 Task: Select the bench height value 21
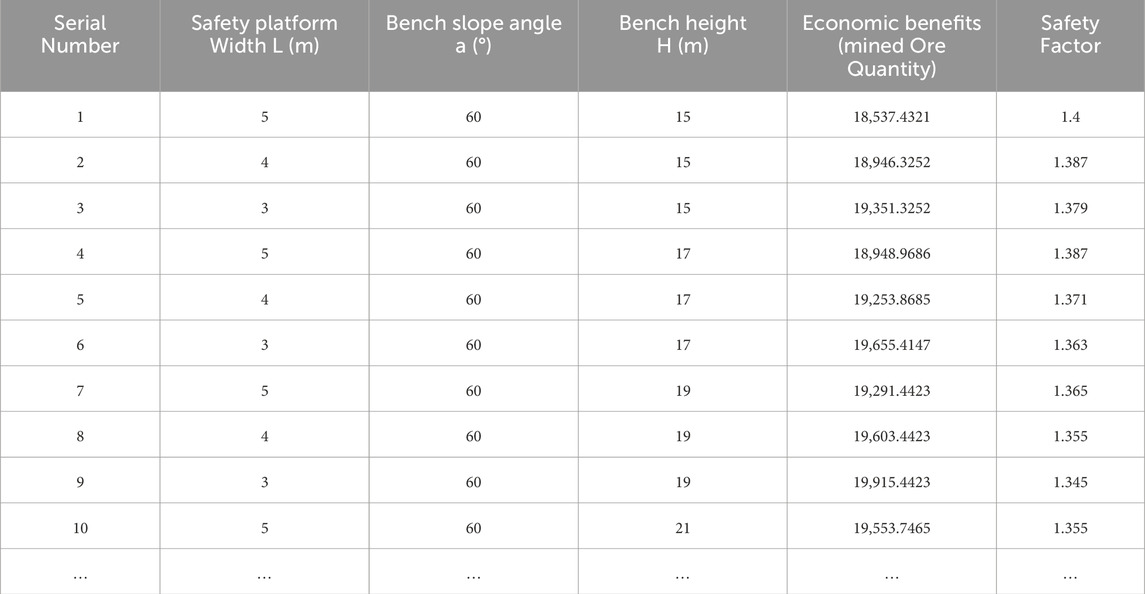[682, 528]
